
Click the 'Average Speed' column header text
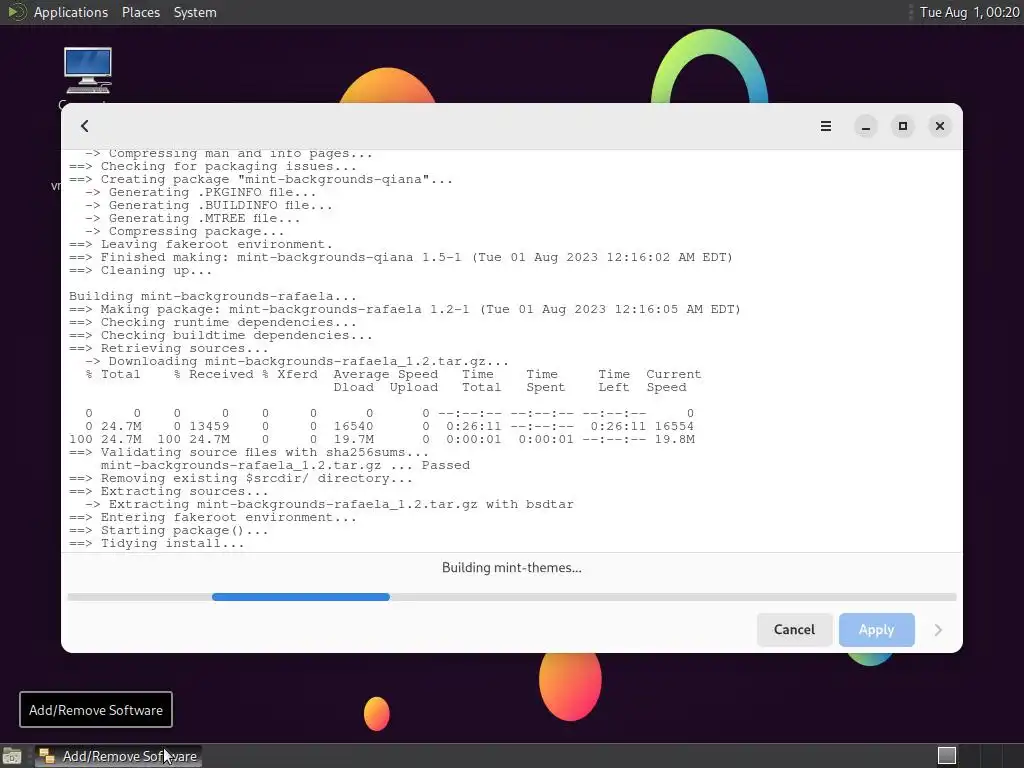(x=385, y=375)
